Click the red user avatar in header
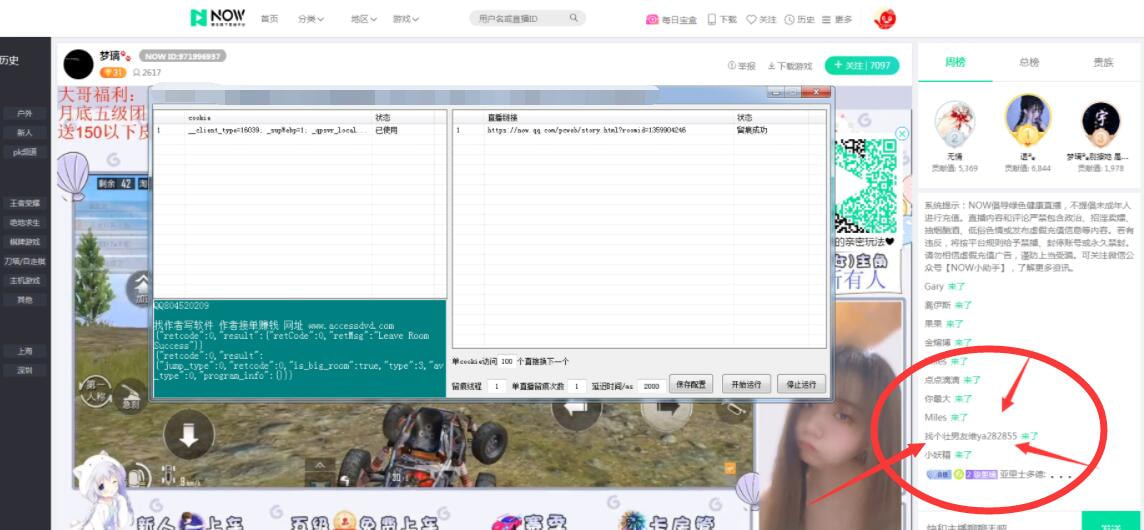Screen dimensions: 1144x530 [885, 19]
